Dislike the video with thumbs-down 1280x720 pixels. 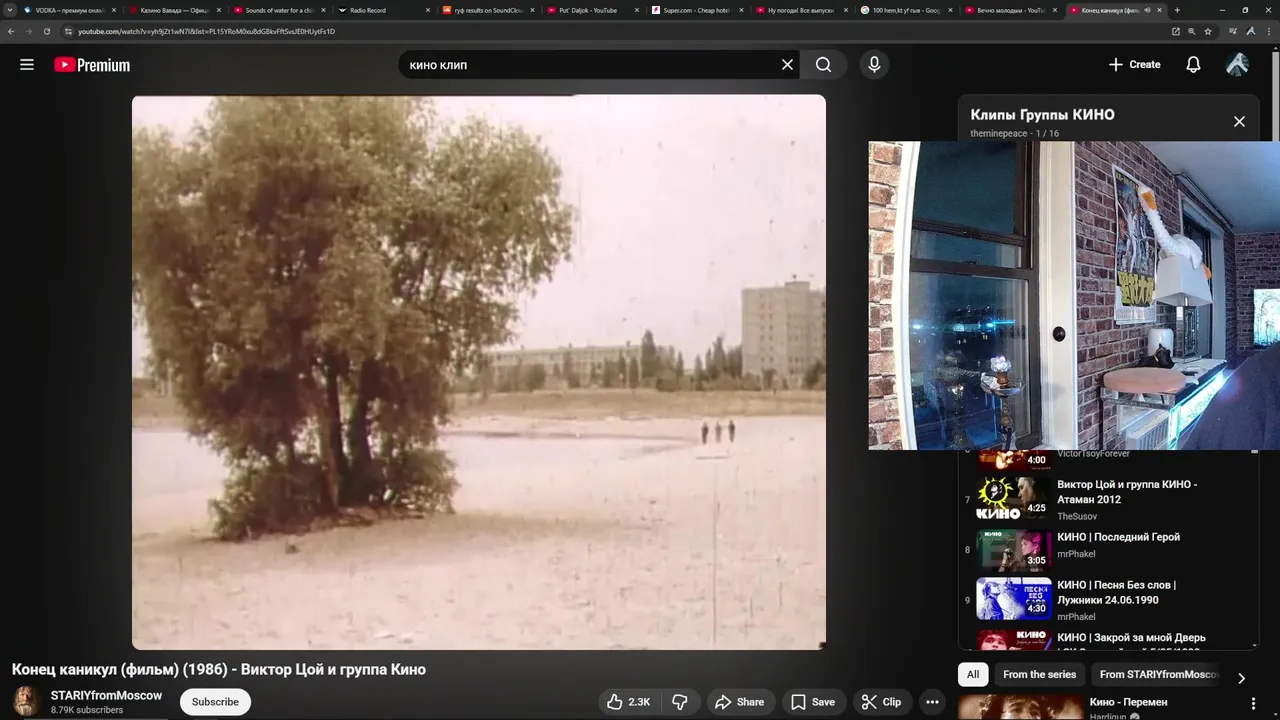(x=680, y=702)
